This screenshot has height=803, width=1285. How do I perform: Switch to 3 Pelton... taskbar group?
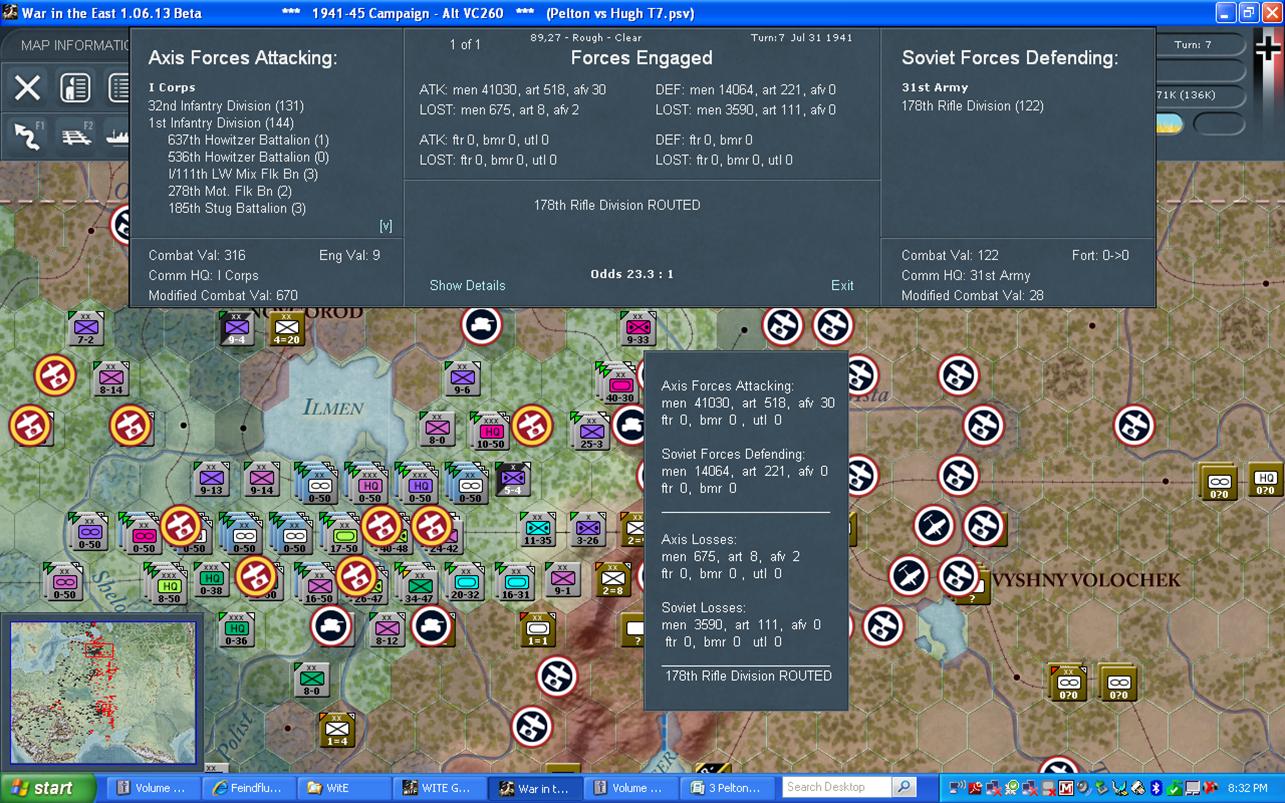[x=727, y=788]
